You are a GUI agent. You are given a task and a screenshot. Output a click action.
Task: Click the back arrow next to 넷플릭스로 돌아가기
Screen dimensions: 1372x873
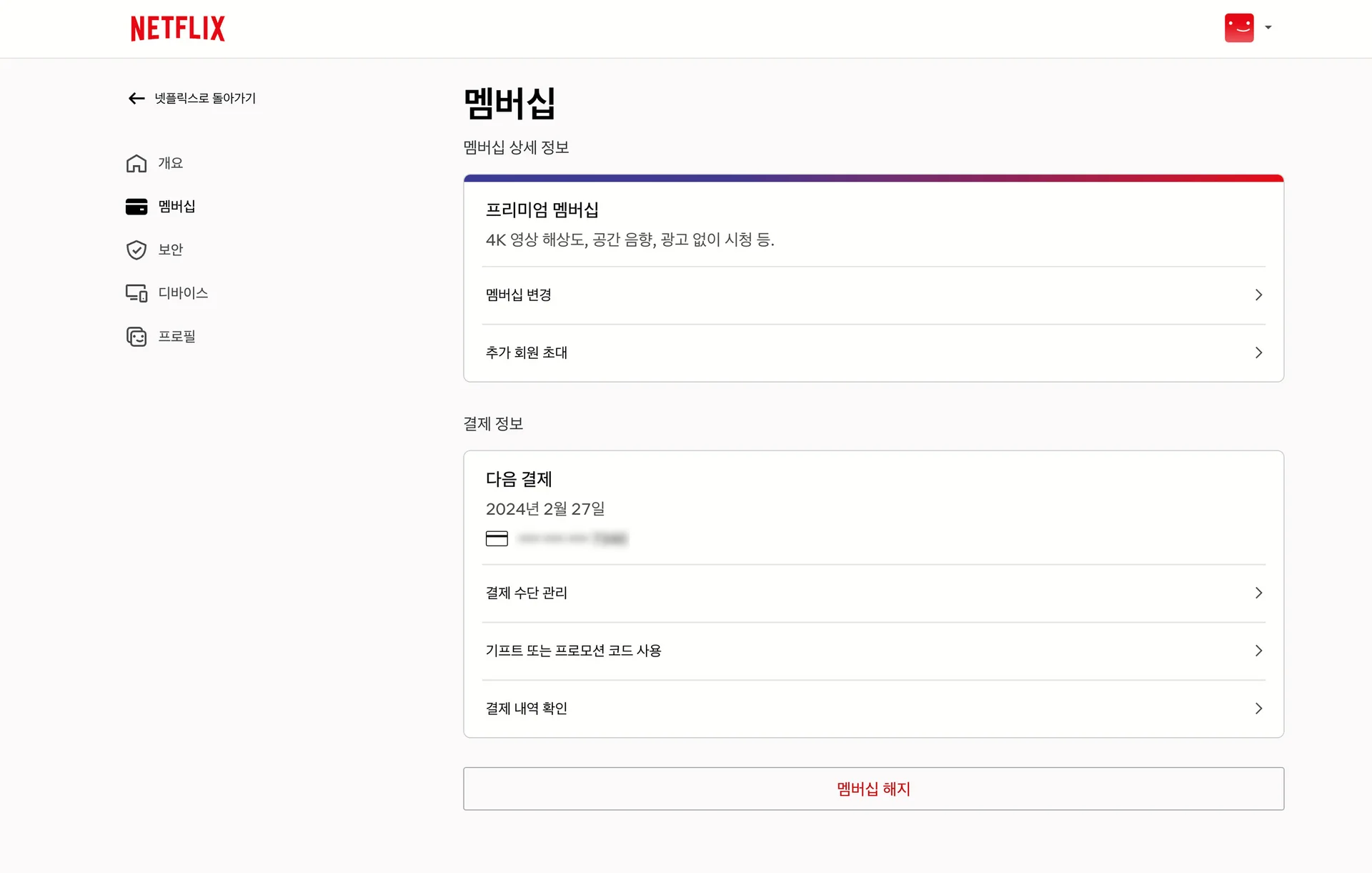point(136,98)
